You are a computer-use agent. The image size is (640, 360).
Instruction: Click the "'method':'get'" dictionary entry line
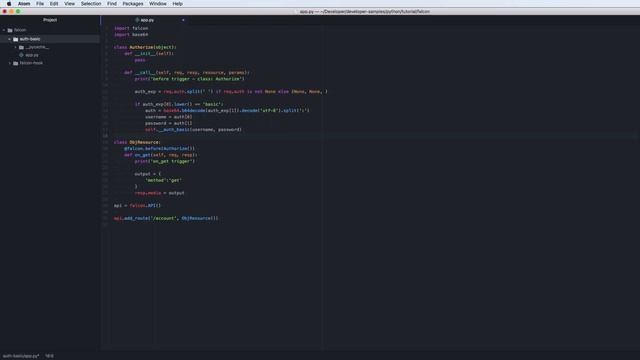point(163,180)
